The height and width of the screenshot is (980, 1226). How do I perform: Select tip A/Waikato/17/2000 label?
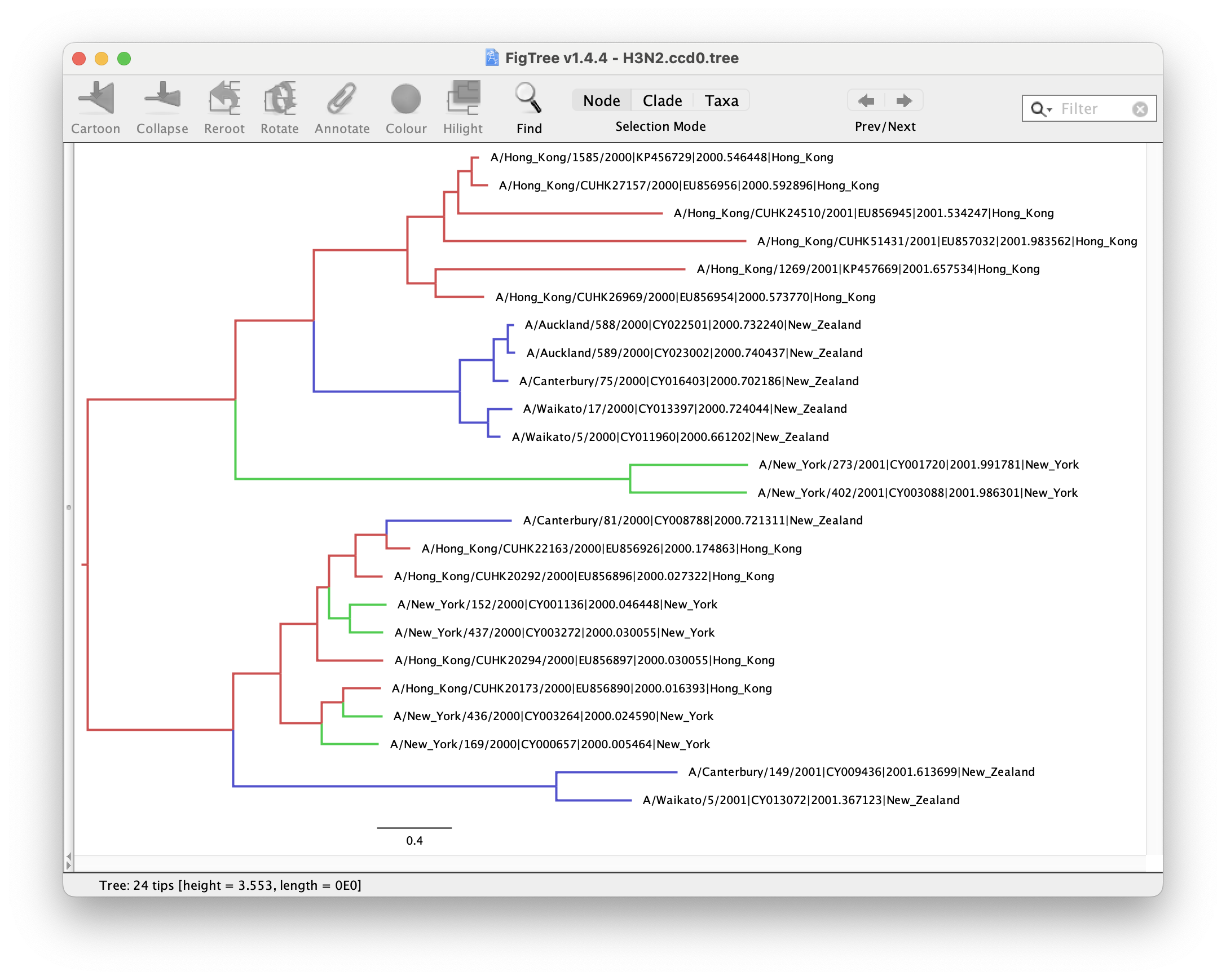(685, 409)
